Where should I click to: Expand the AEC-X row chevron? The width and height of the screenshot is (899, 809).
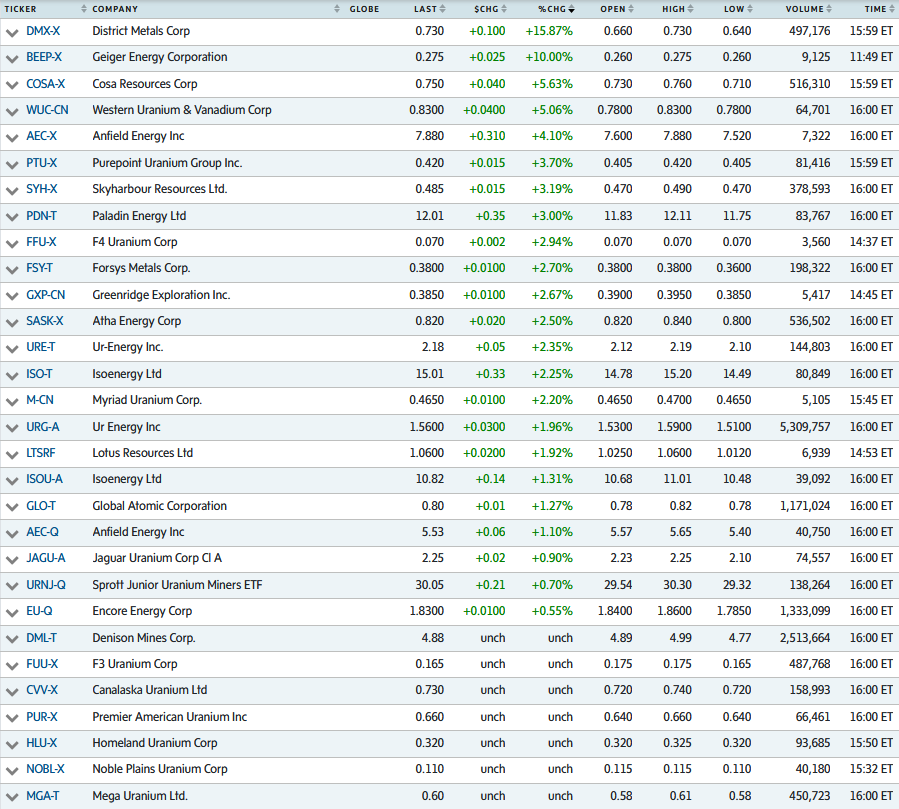point(11,138)
